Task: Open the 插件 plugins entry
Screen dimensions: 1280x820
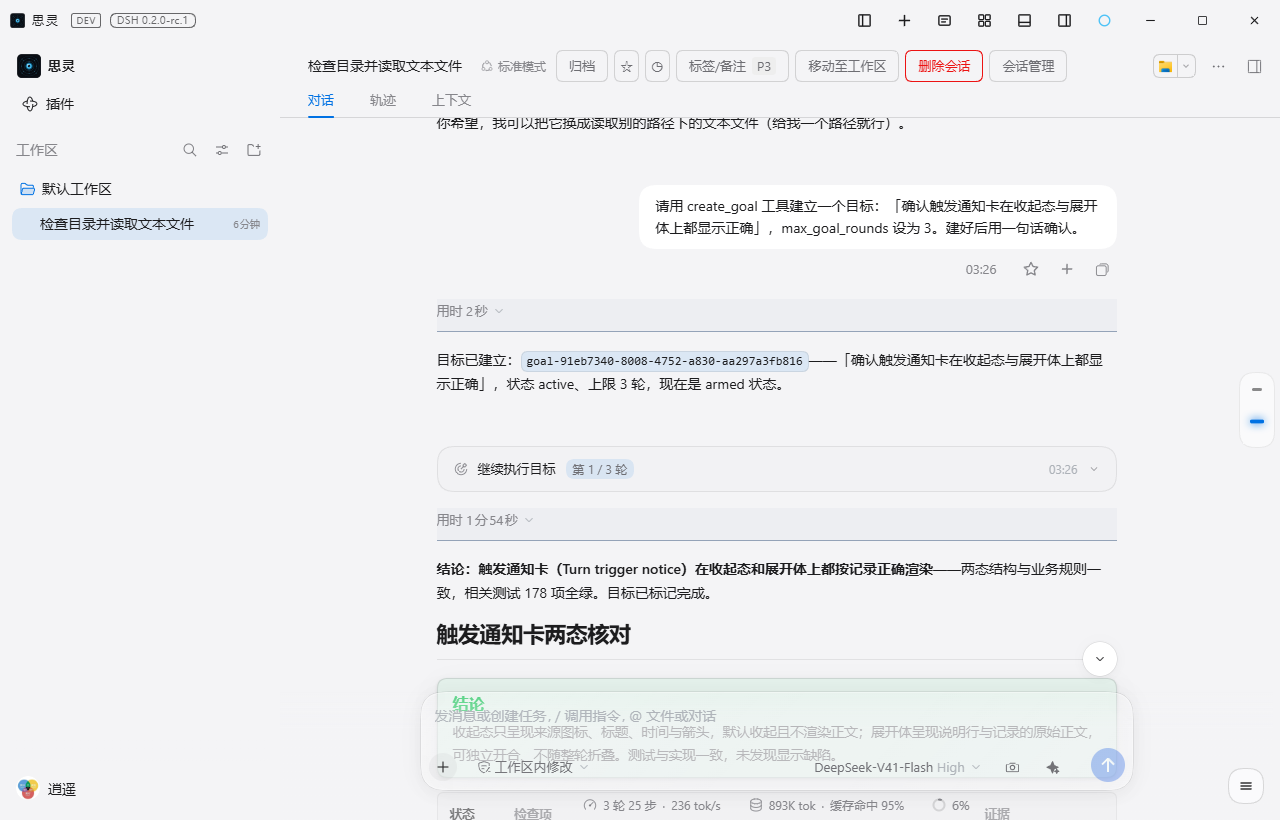Action: 48,104
